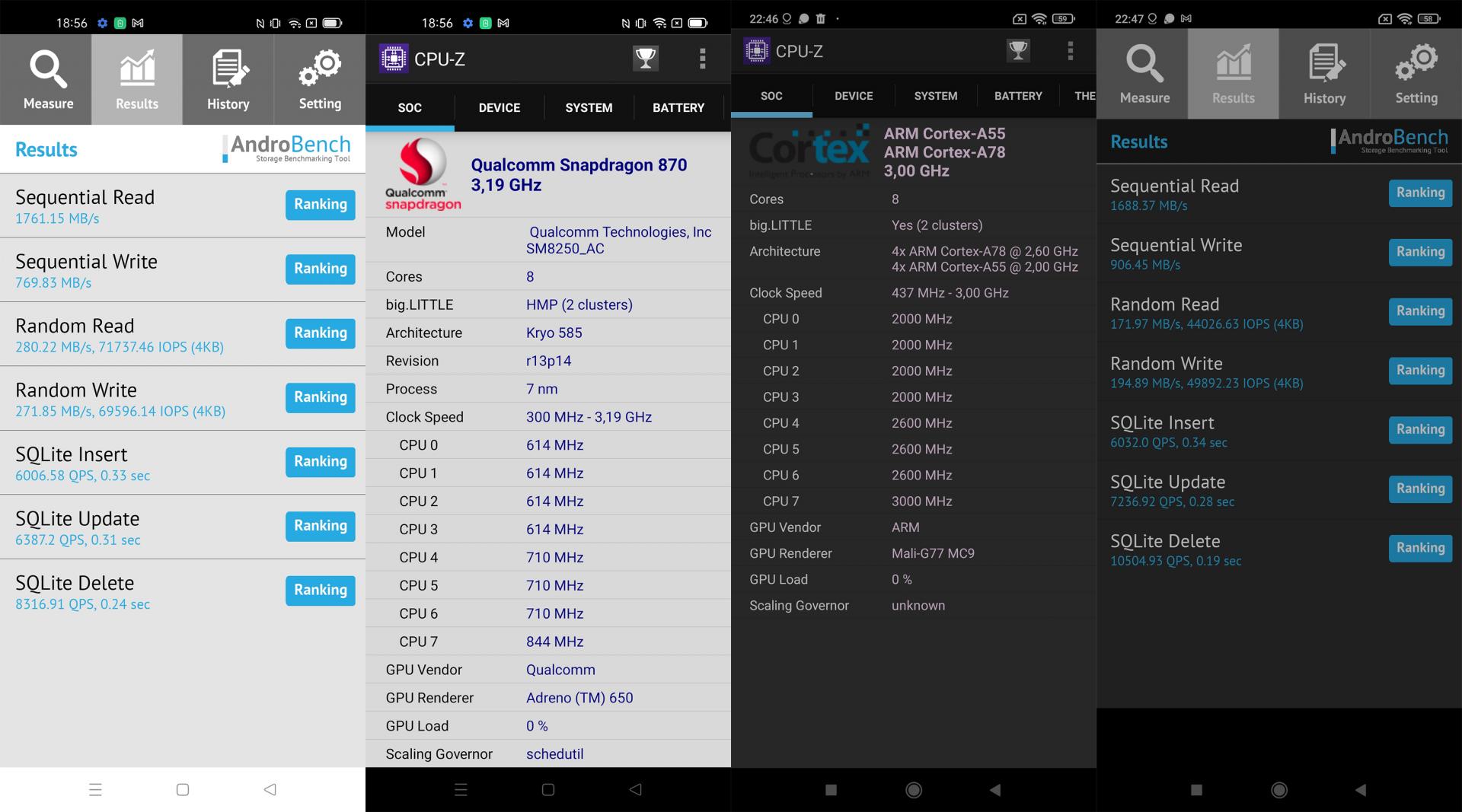Switch to SYSTEM tab in Cortex CPU-Z
The width and height of the screenshot is (1462, 812).
click(x=936, y=96)
